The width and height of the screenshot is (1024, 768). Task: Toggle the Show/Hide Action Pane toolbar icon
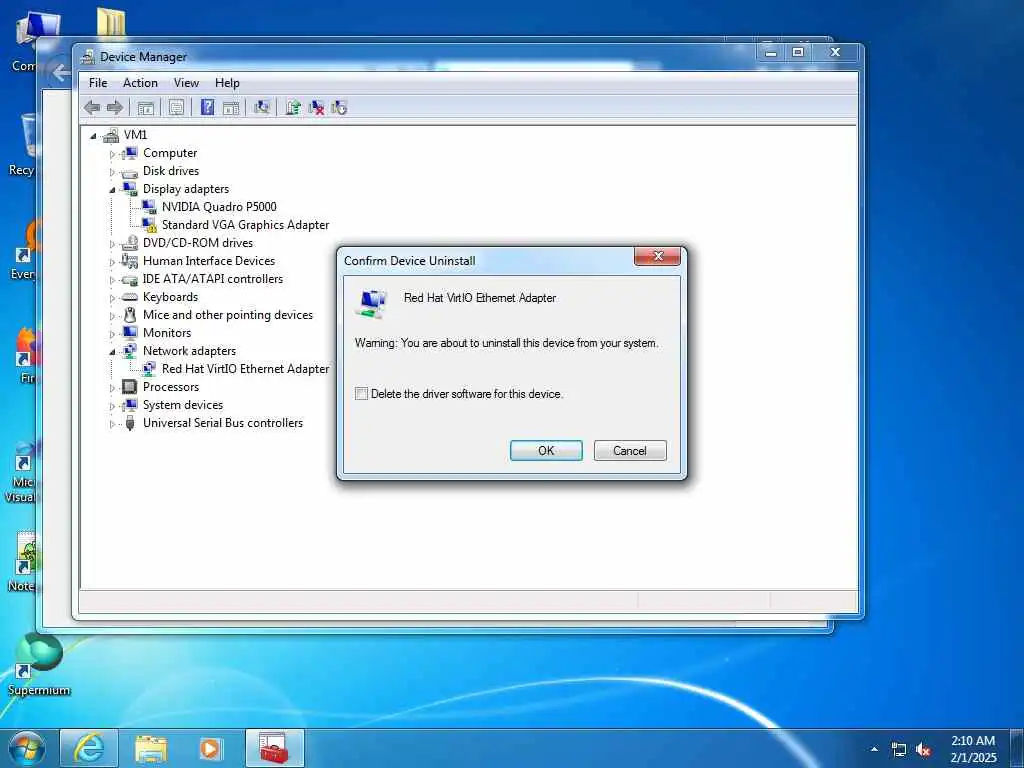click(x=231, y=108)
